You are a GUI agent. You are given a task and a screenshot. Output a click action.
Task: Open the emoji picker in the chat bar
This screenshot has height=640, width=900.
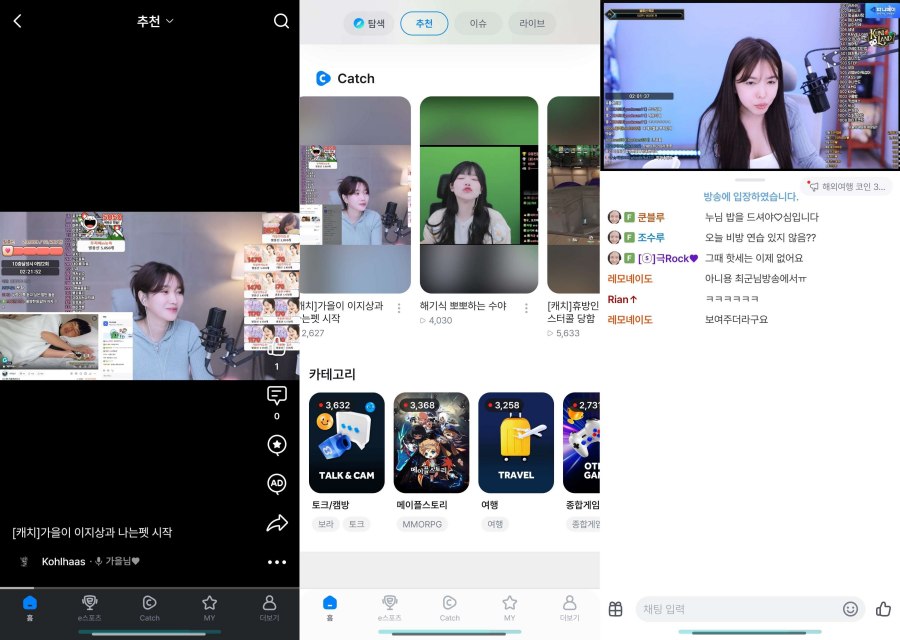pyautogui.click(x=850, y=608)
